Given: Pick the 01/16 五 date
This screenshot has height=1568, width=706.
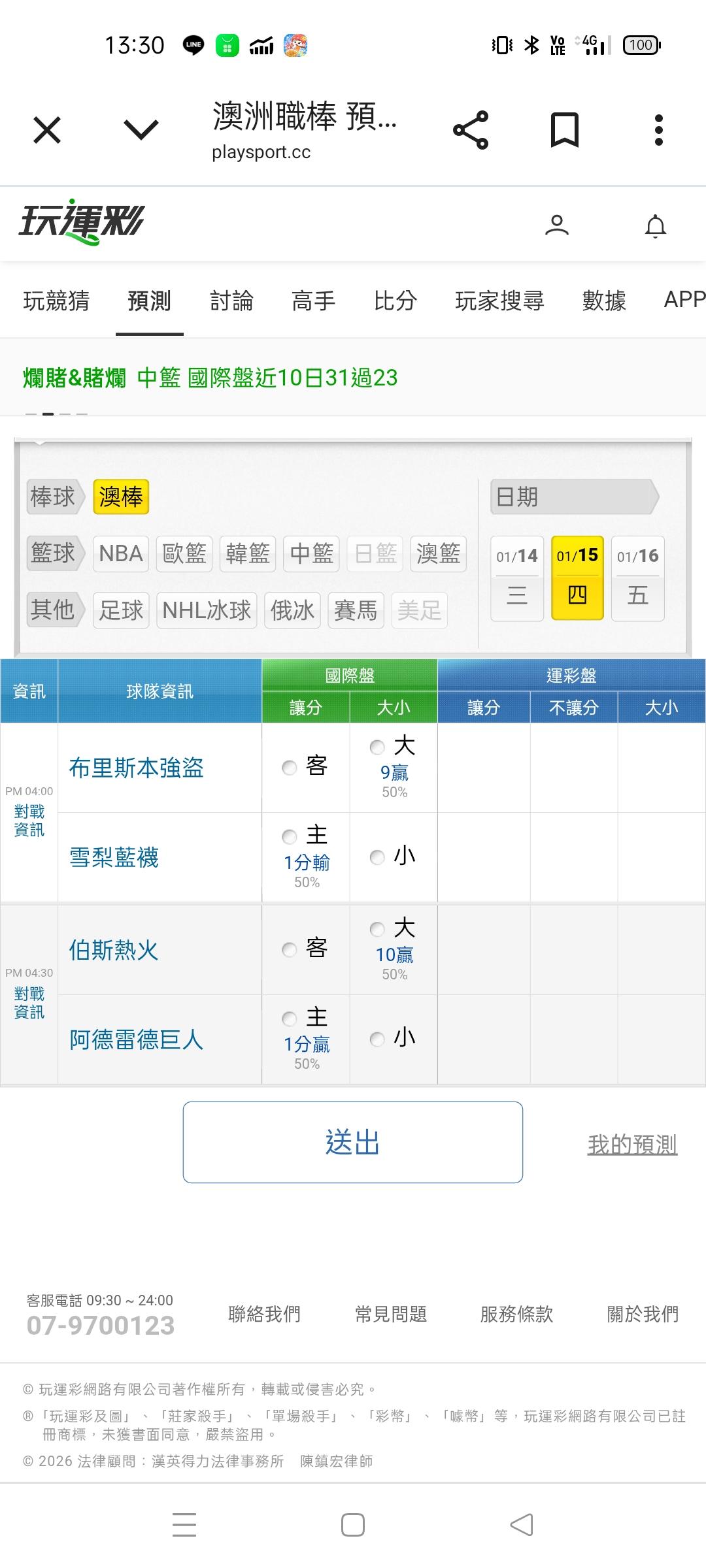Looking at the screenshot, I should pyautogui.click(x=638, y=578).
